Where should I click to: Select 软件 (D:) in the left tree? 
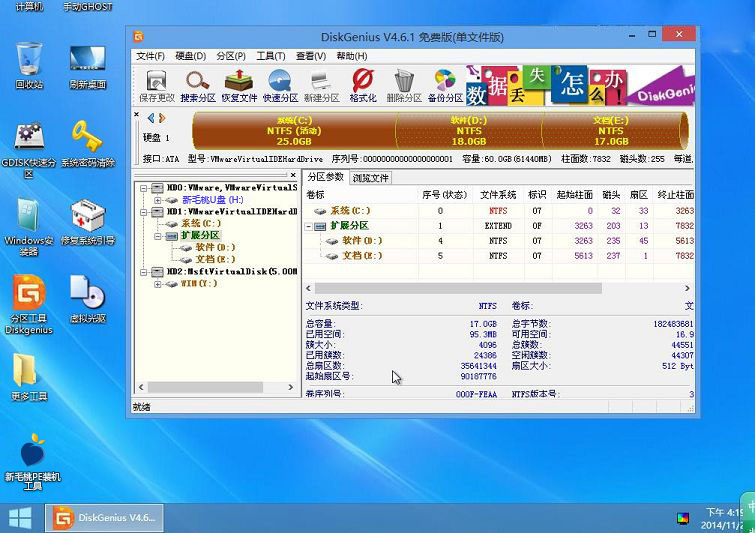point(215,247)
